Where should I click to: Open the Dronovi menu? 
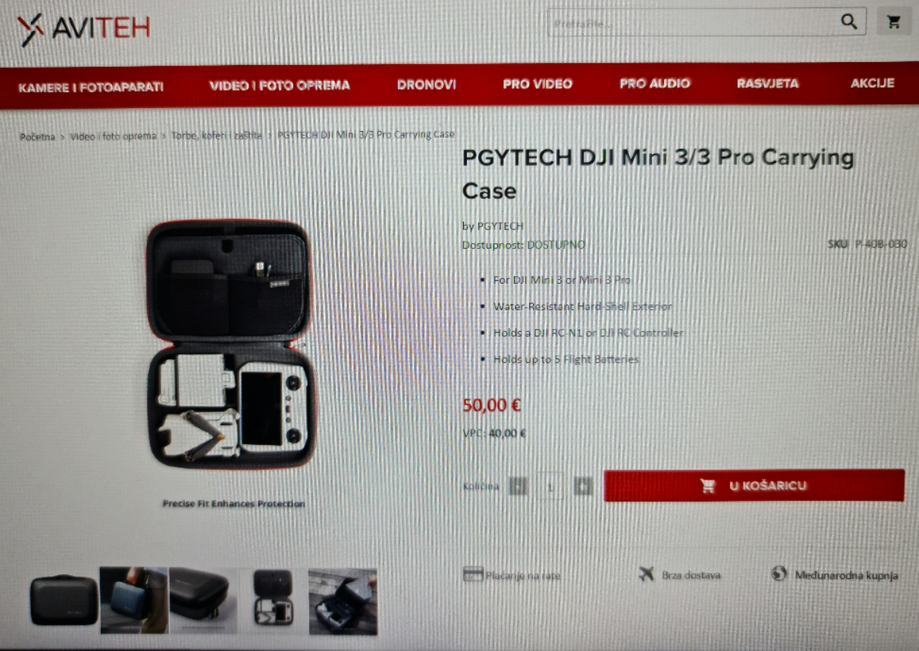[x=426, y=85]
